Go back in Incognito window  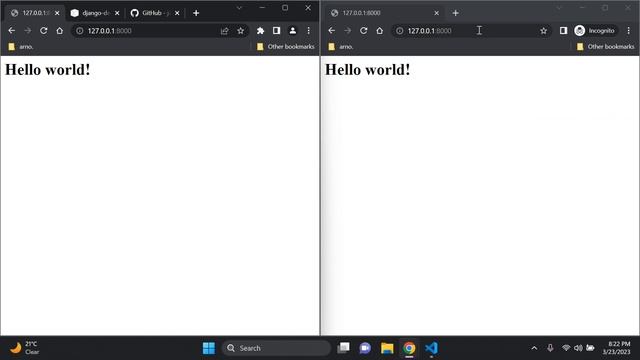pos(331,31)
